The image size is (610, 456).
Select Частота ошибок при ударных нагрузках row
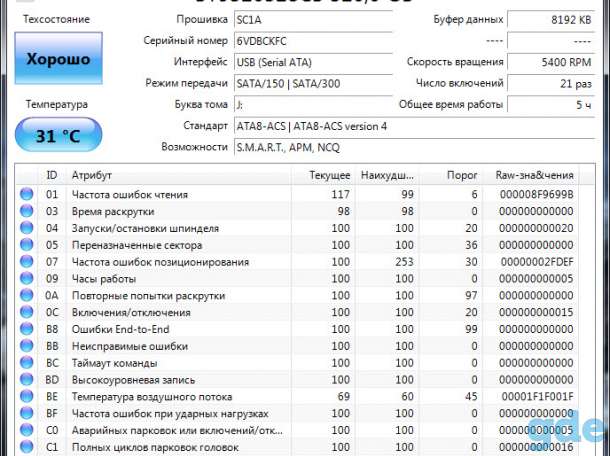click(x=298, y=414)
